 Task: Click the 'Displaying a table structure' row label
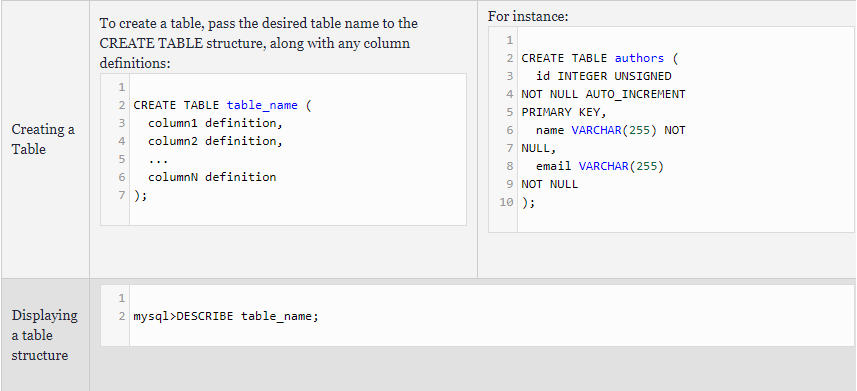(44, 335)
